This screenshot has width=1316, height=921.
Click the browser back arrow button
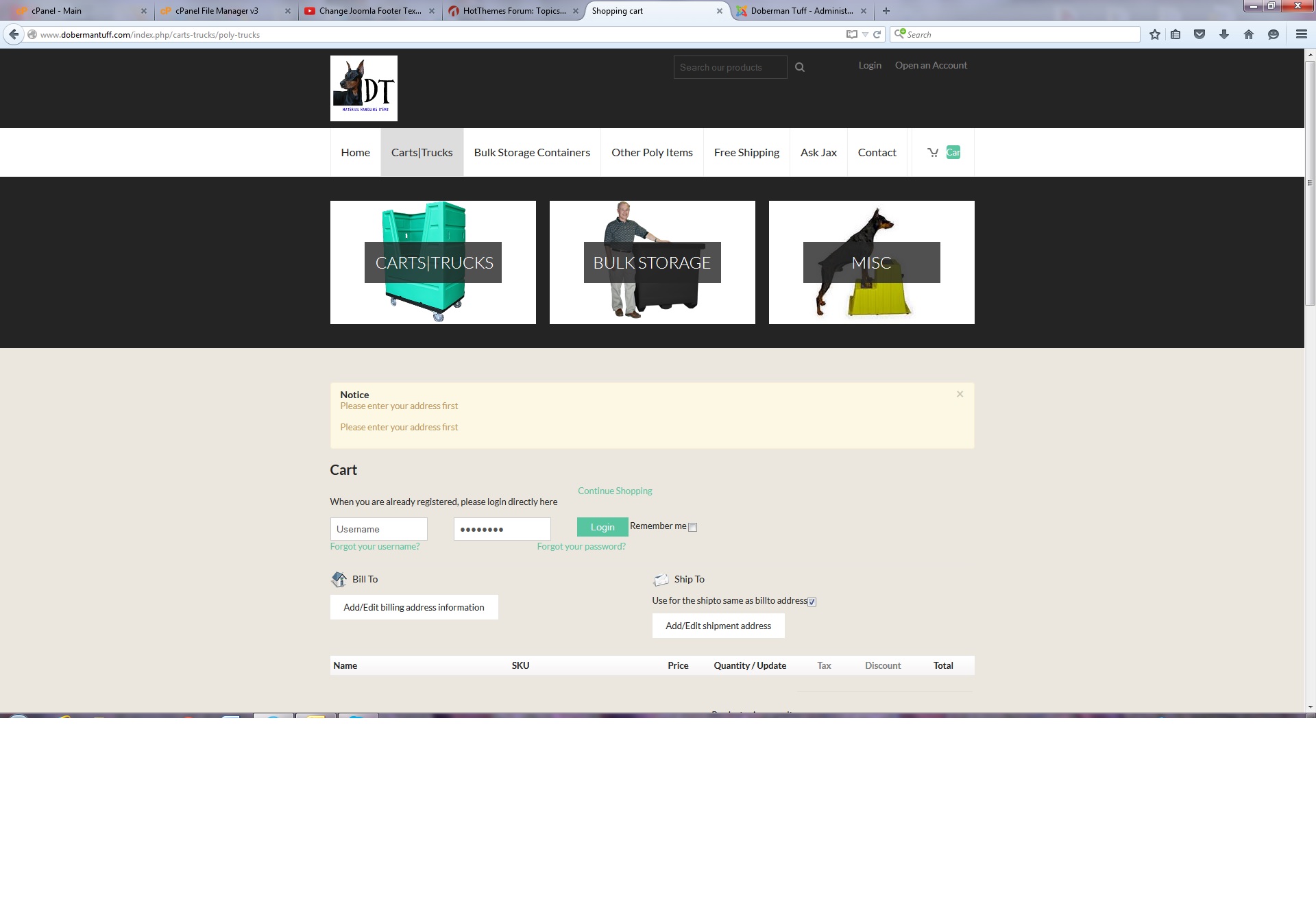click(14, 34)
